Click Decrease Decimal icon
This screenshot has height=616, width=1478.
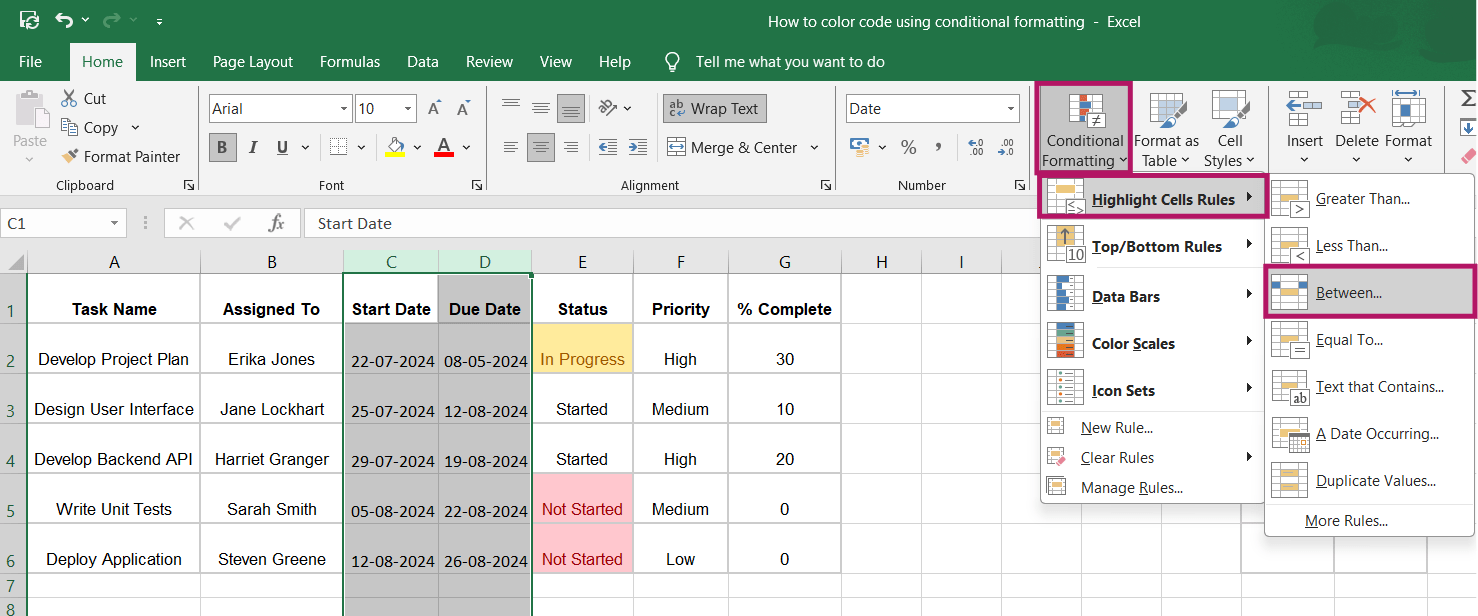click(x=1005, y=147)
